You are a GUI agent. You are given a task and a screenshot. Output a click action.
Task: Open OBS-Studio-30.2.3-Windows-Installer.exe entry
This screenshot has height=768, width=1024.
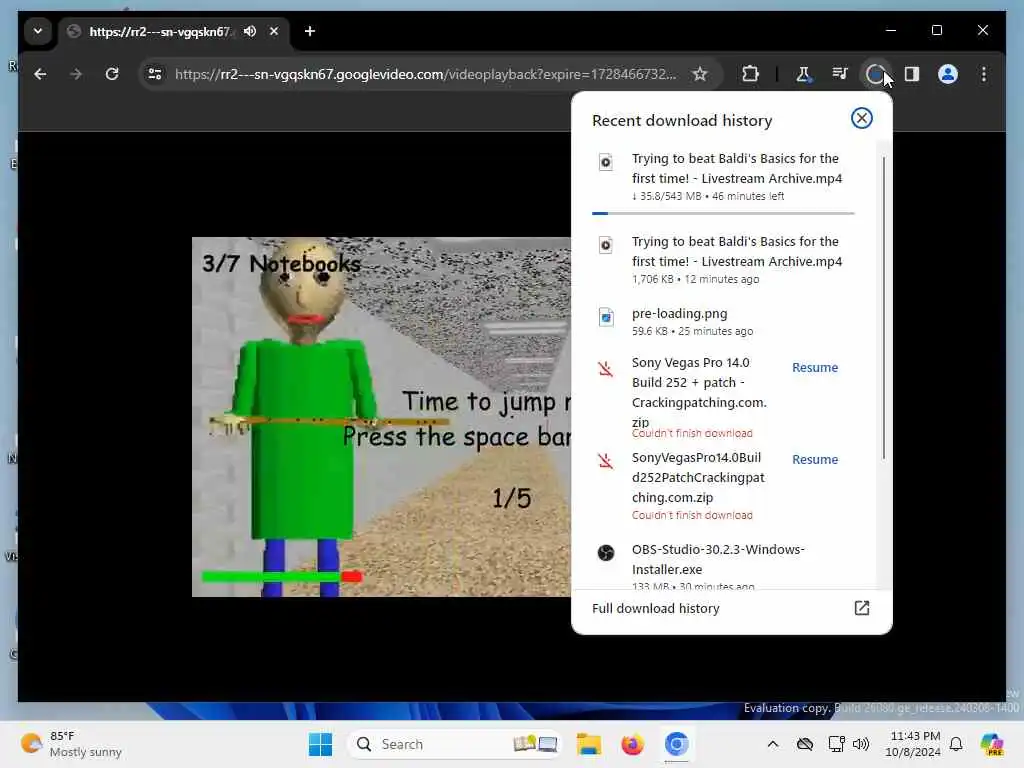pyautogui.click(x=723, y=566)
